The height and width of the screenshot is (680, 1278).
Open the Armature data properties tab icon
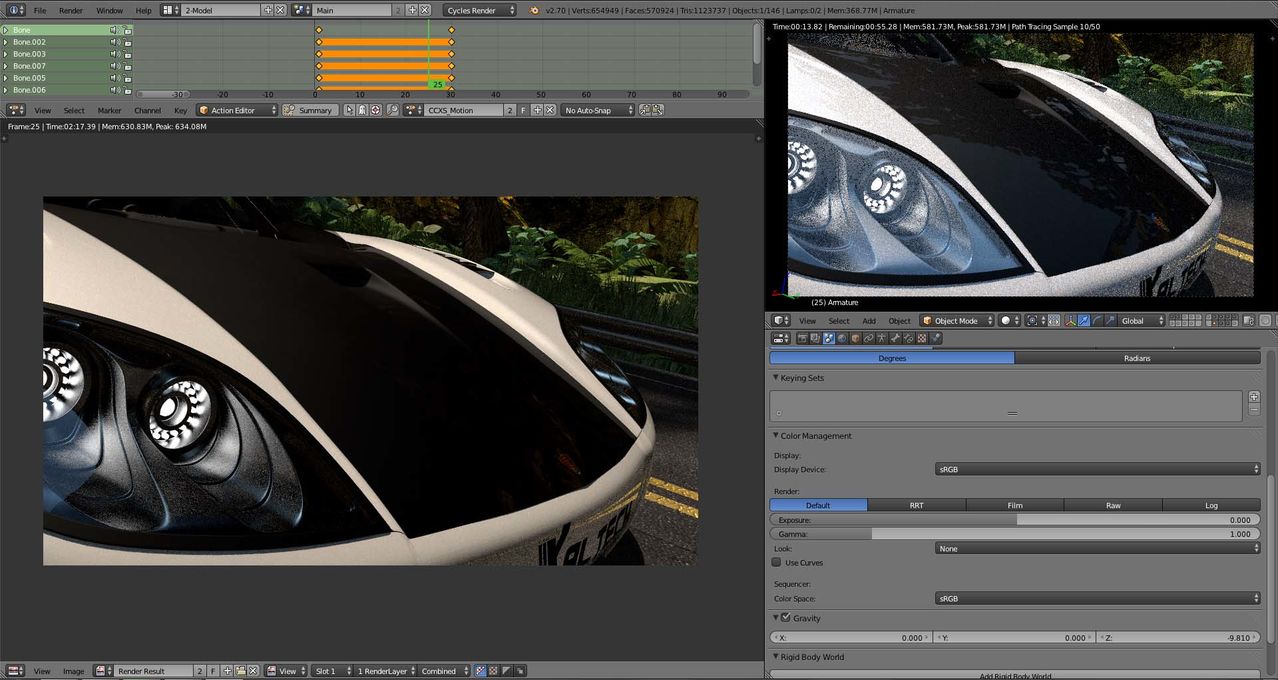click(x=882, y=338)
